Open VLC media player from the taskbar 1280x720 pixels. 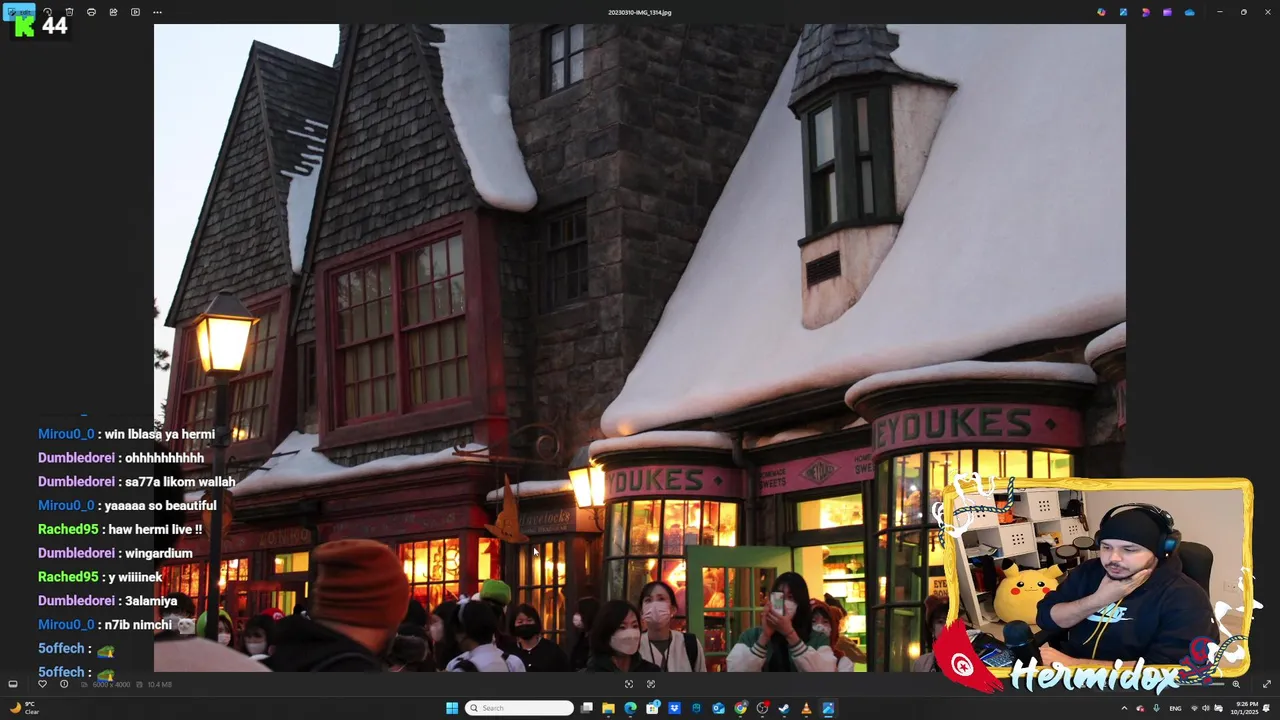pyautogui.click(x=806, y=708)
